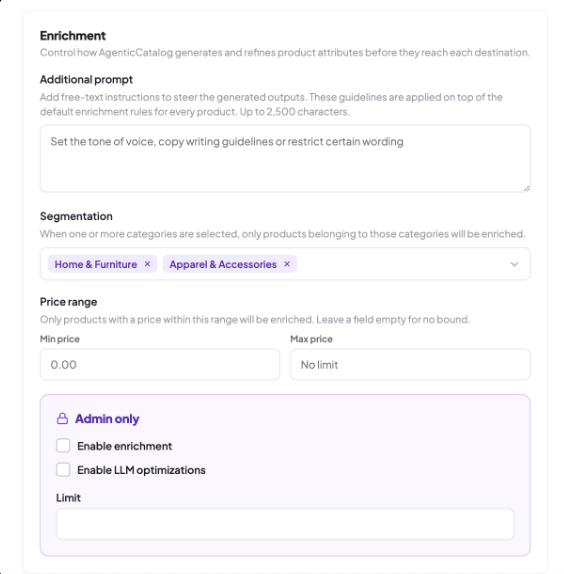Click the Max price label
Screen dimensions: 564x574
pos(311,339)
